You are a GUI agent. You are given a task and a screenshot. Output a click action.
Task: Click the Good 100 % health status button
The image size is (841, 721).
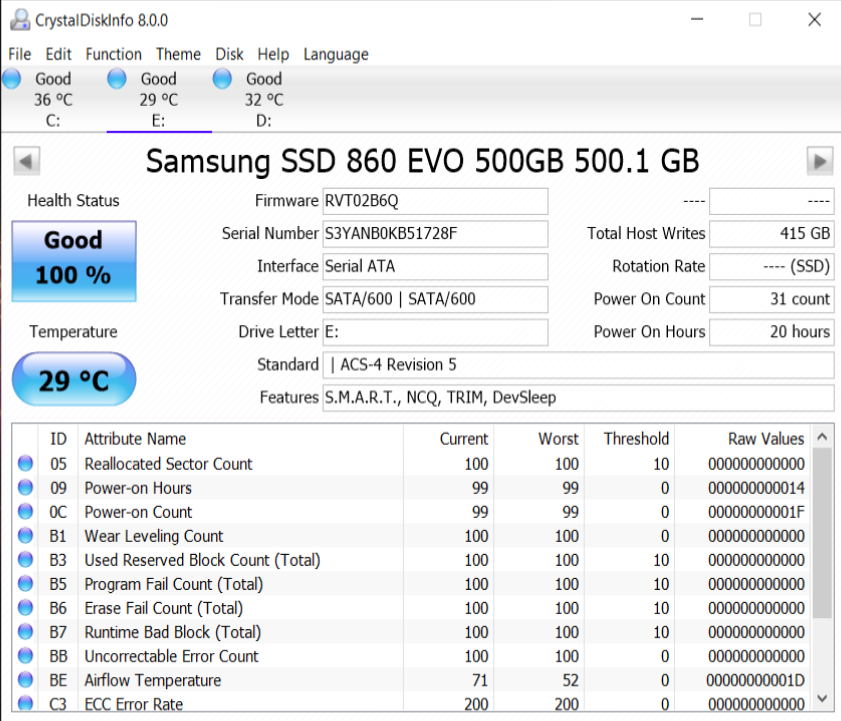[74, 261]
